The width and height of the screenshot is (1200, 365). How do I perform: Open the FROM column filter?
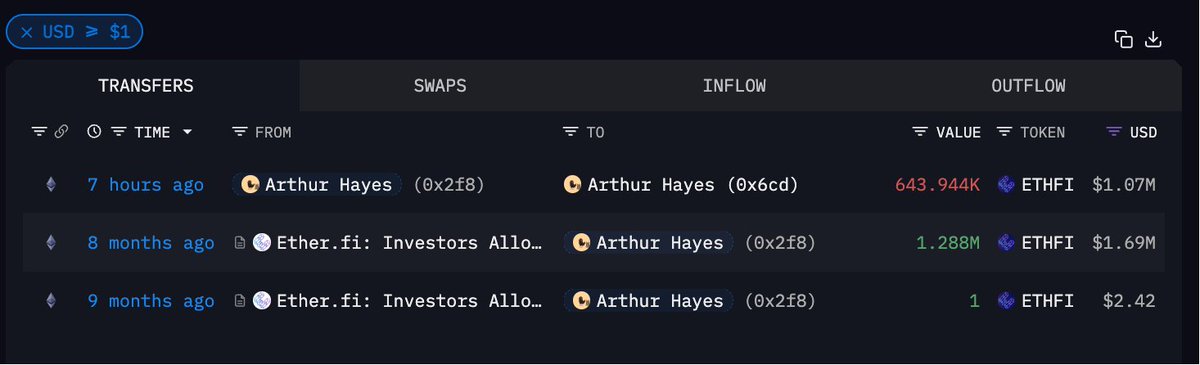click(x=240, y=132)
